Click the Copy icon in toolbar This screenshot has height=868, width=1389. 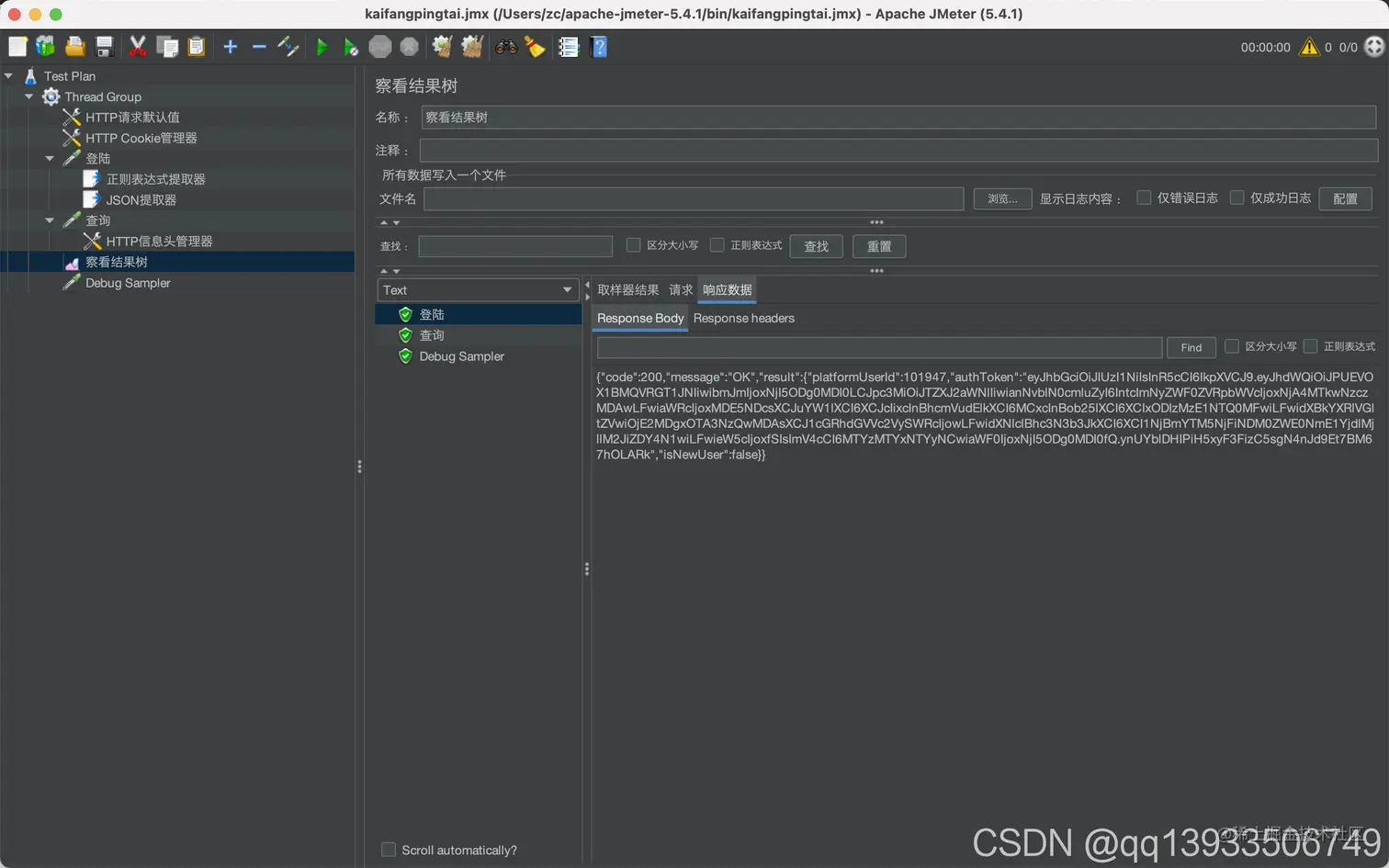(167, 47)
